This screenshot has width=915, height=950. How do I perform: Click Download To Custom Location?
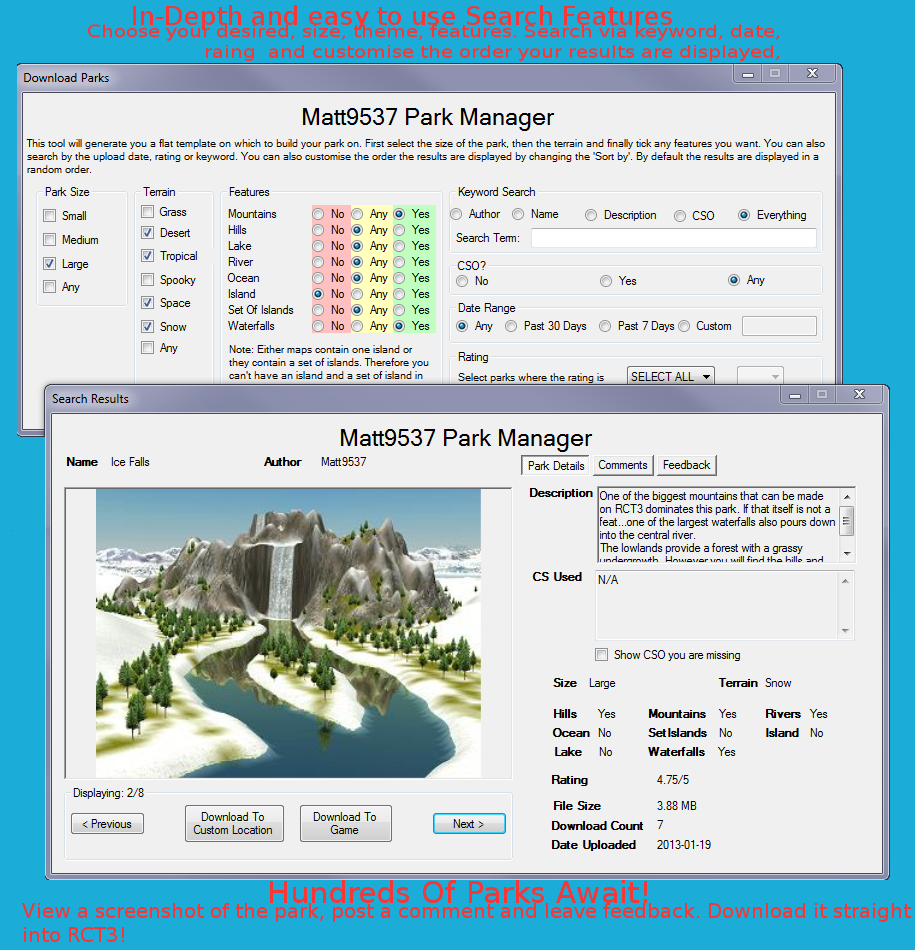tap(234, 823)
